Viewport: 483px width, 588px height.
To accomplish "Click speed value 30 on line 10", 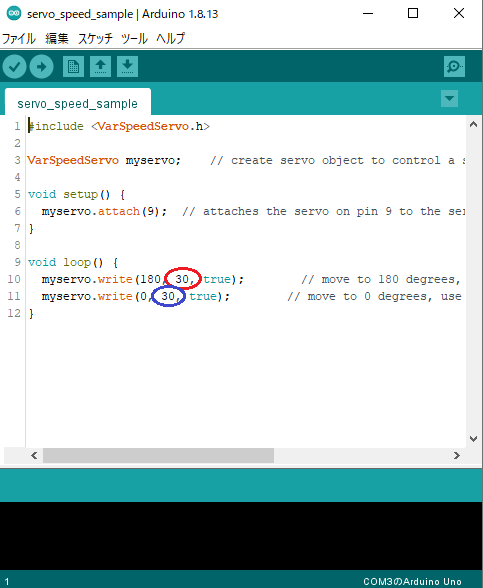I will point(182,279).
